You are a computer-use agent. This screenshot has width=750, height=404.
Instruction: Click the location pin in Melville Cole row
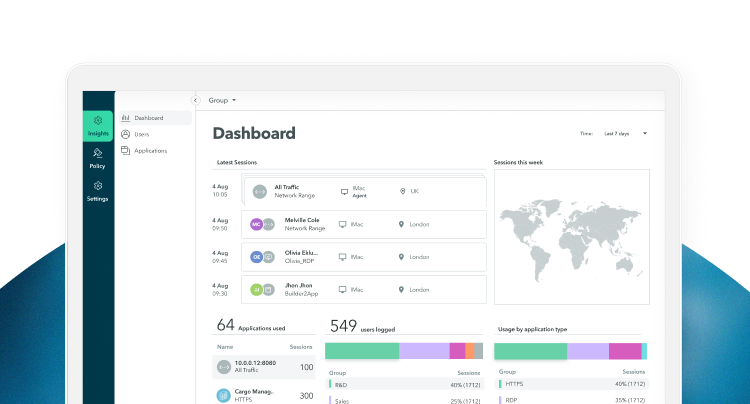pyautogui.click(x=401, y=224)
